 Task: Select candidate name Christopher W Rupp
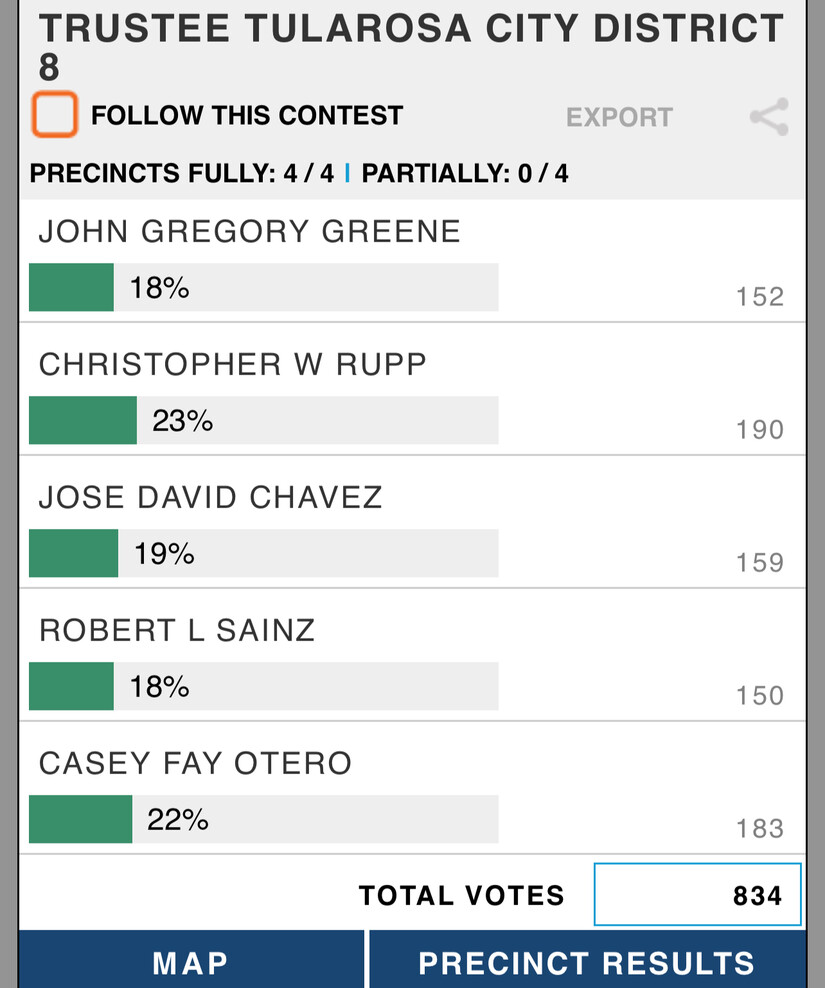coord(232,364)
